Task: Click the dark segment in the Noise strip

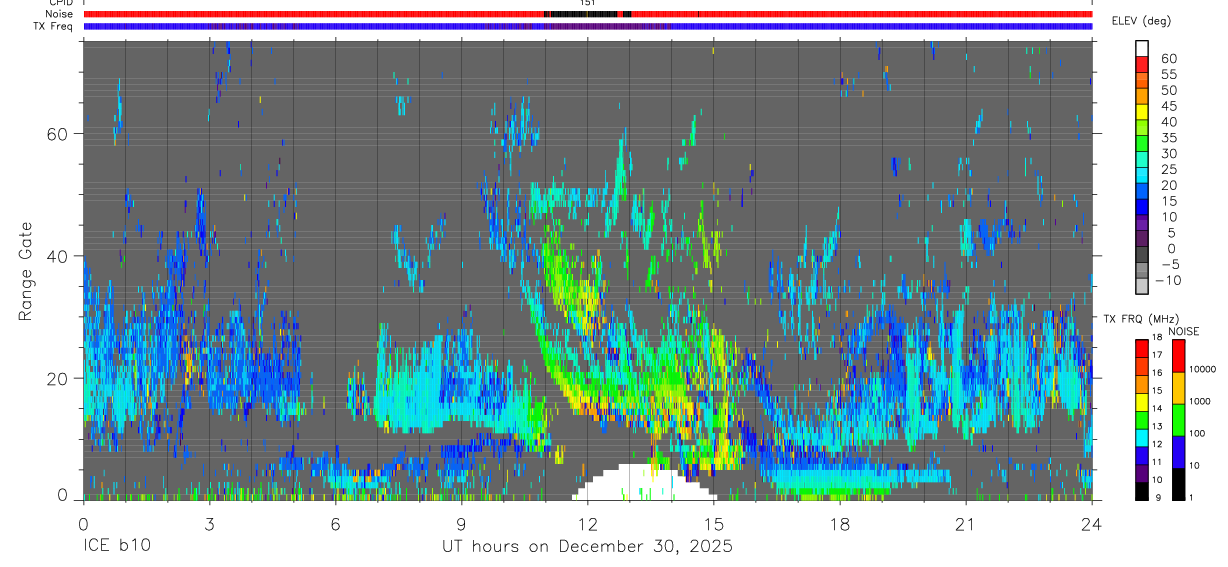Action: click(x=586, y=14)
